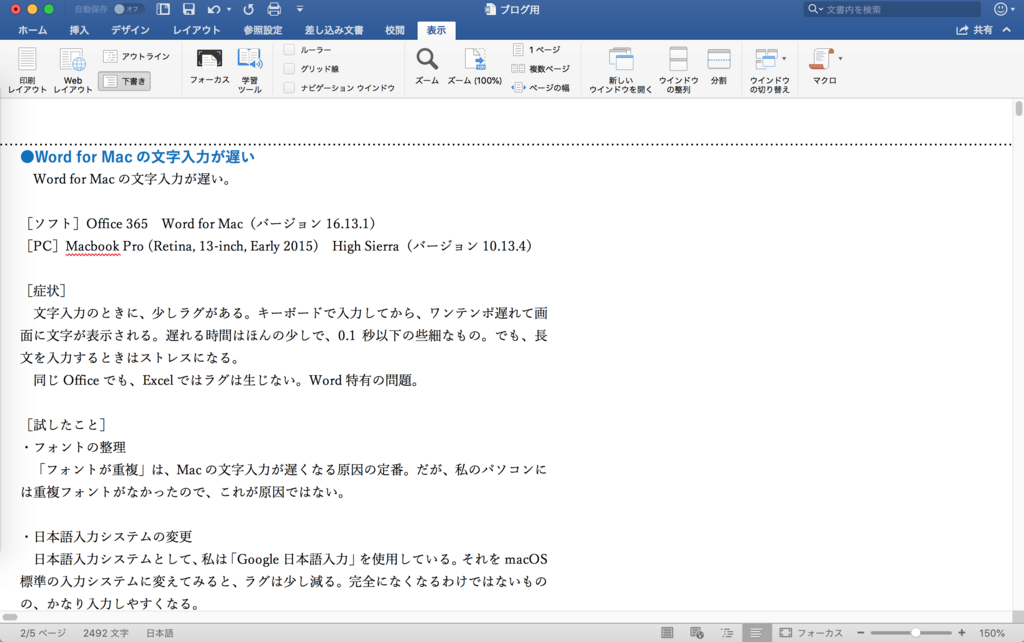Click the Print icon in title bar
The height and width of the screenshot is (642, 1024).
[x=274, y=9]
